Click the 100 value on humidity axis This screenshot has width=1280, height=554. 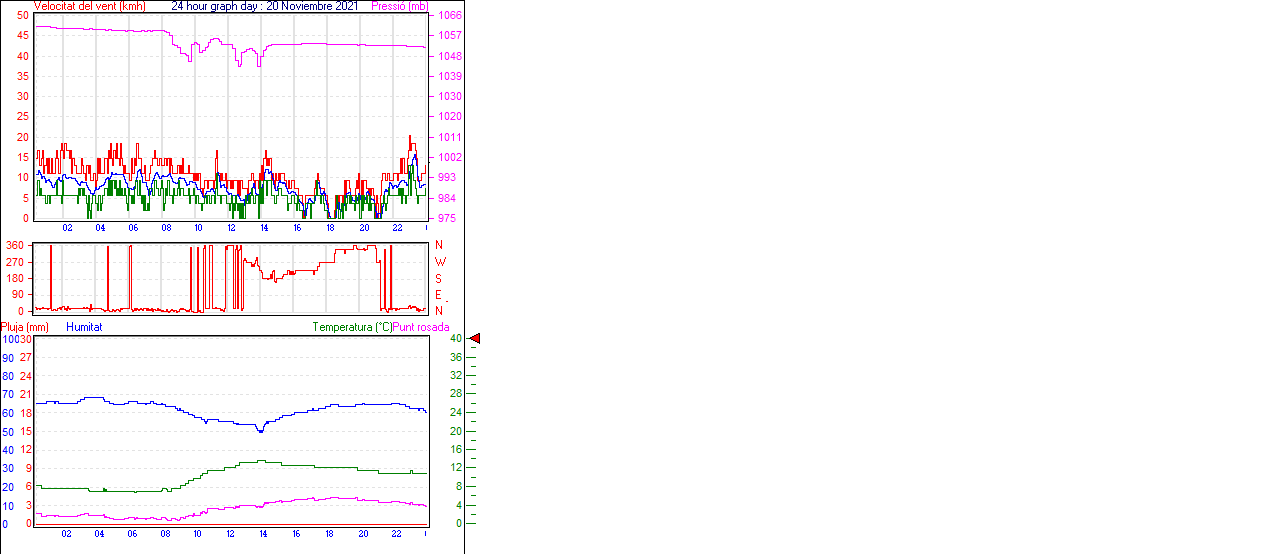[9, 339]
